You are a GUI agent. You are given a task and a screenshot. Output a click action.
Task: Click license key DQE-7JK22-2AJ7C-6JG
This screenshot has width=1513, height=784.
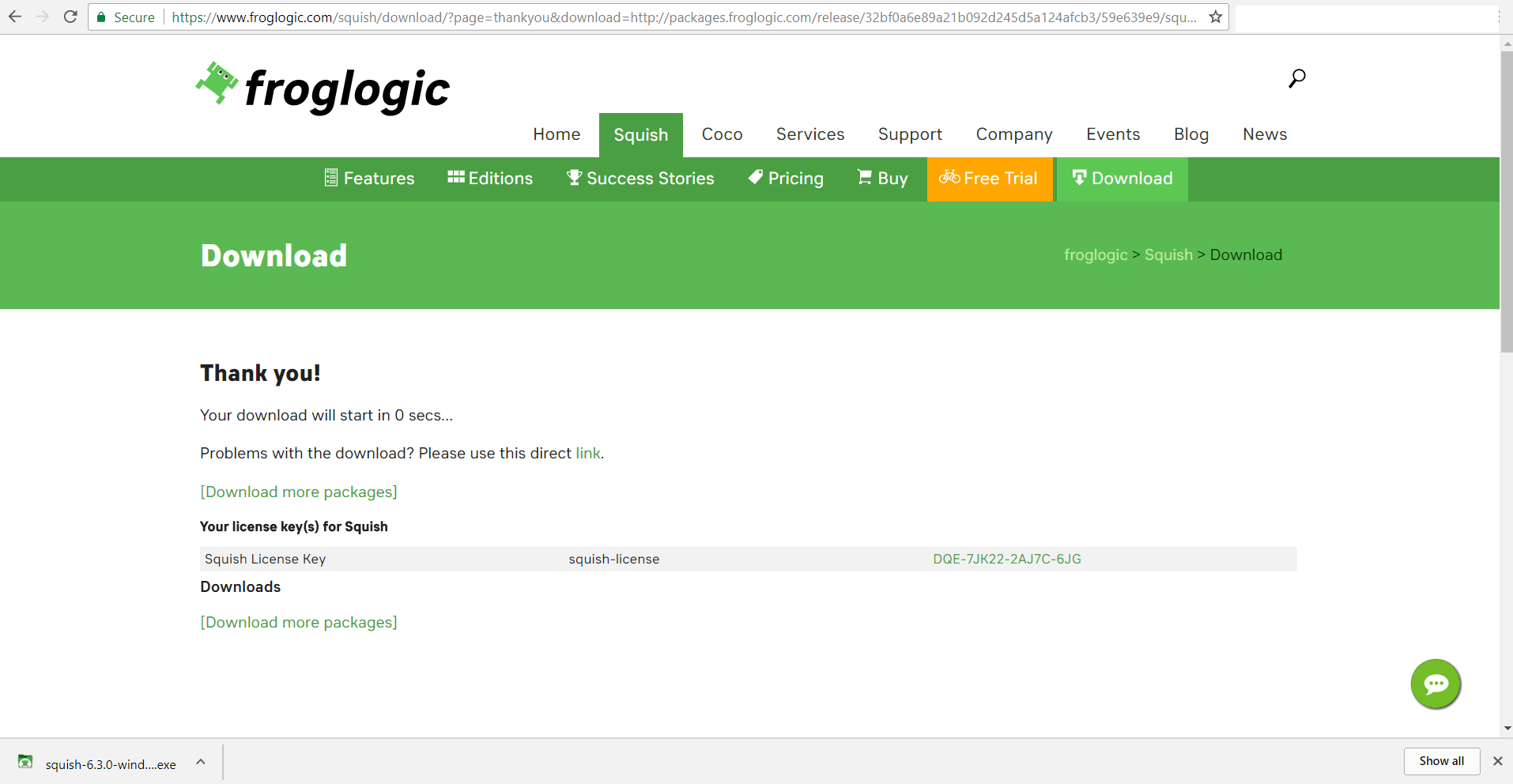[1007, 559]
